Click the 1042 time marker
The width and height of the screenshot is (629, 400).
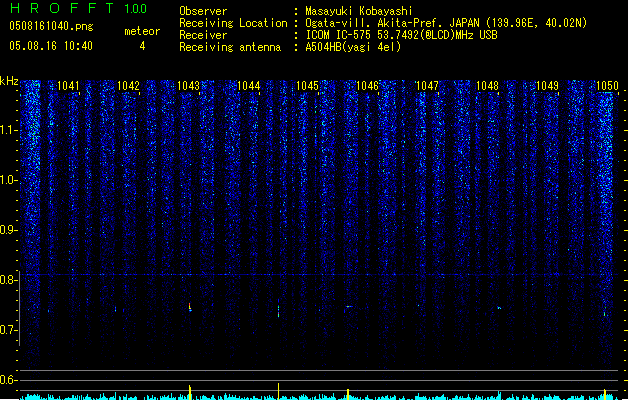128,86
